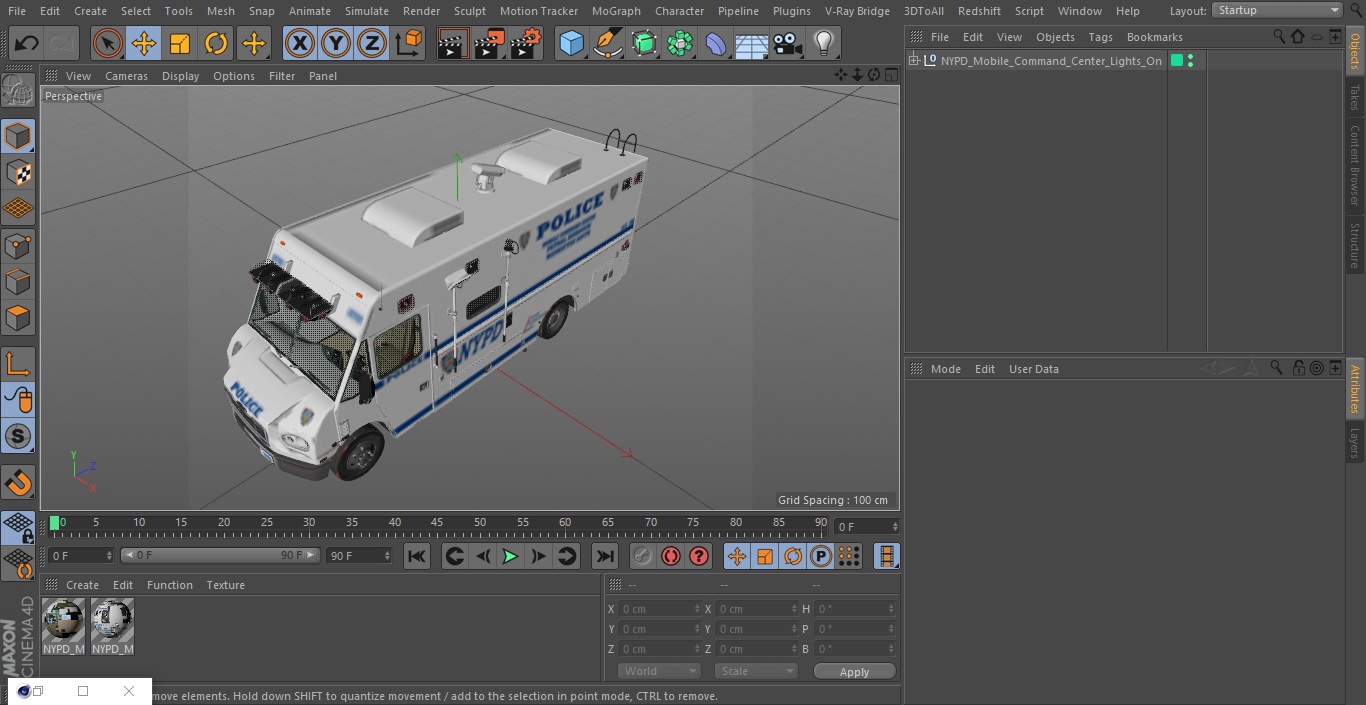
Task: Toggle X axis lock
Action: pos(300,43)
